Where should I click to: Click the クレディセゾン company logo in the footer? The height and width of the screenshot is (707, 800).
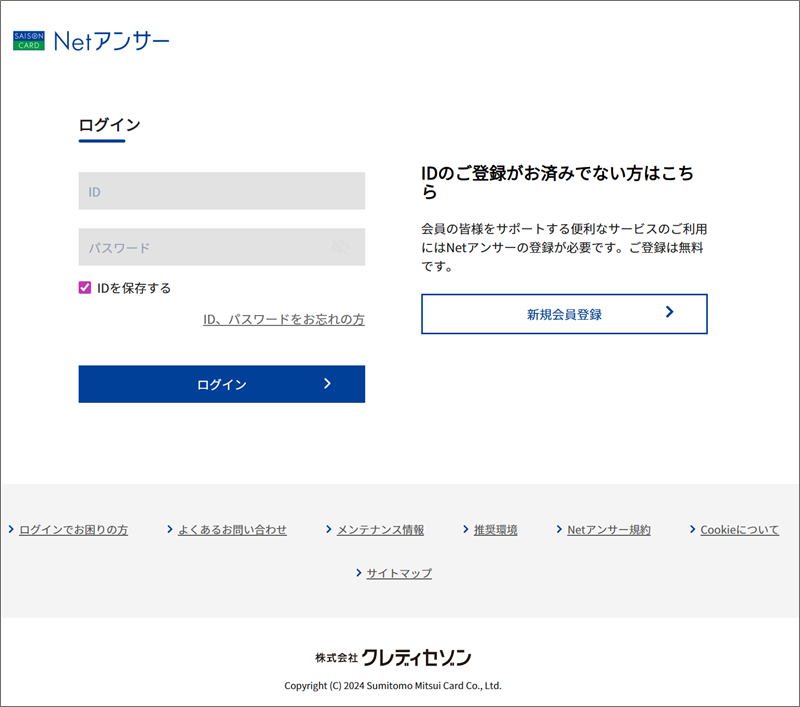pyautogui.click(x=393, y=657)
